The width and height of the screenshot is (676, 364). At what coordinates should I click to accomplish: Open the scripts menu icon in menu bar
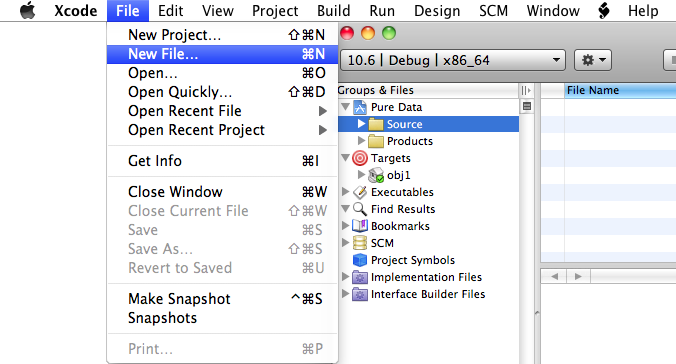(604, 10)
